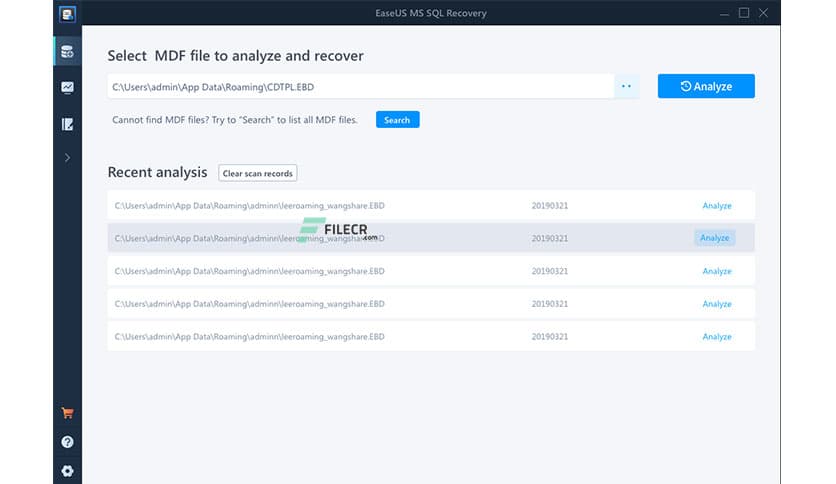Click 'Cannot find MDF files?' hint text
836x484 pixels.
[235, 120]
